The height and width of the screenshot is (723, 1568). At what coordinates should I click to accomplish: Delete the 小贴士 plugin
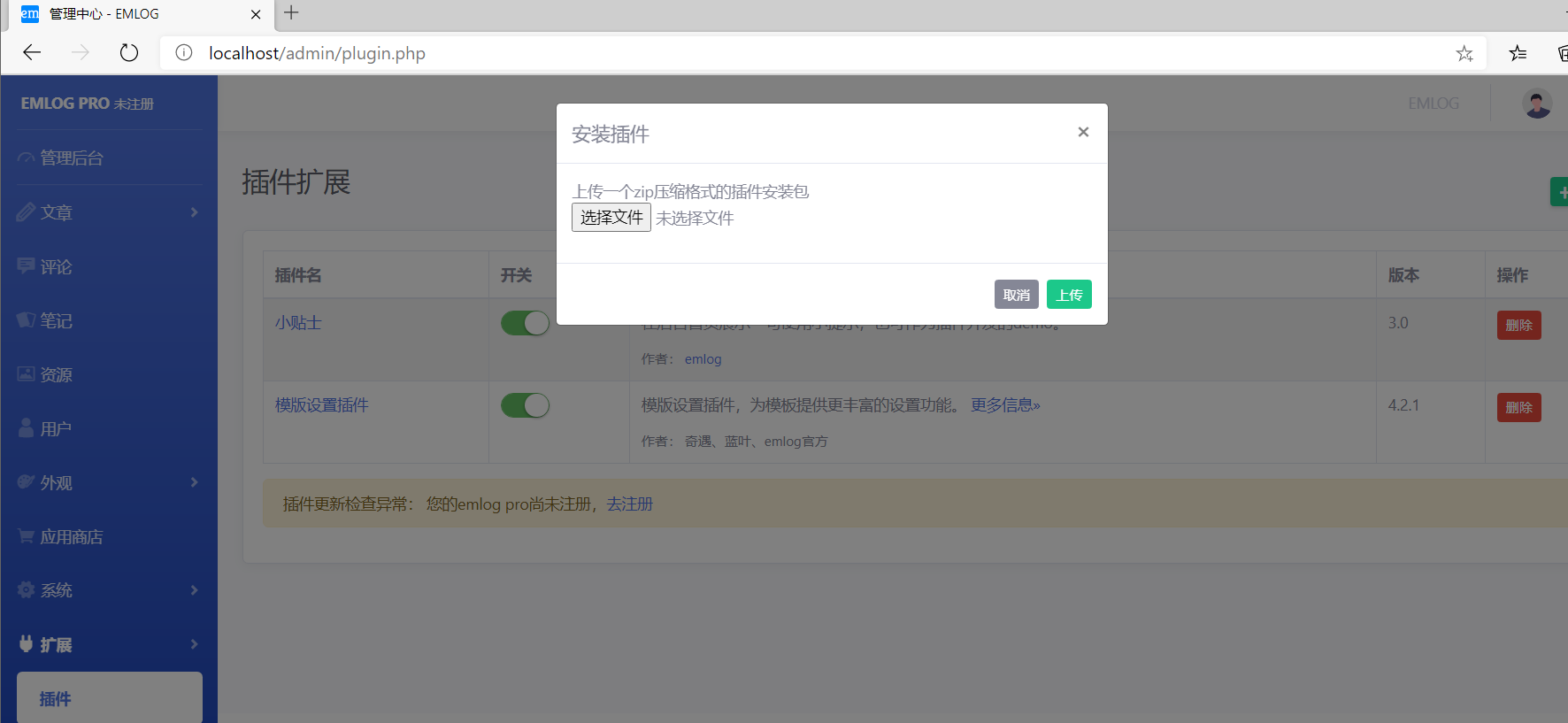[x=1519, y=325]
